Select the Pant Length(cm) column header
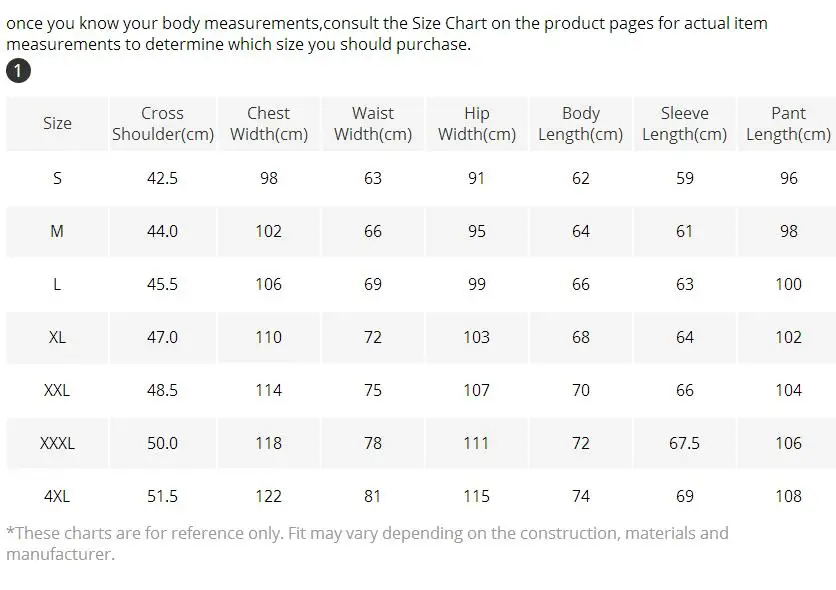This screenshot has height=590, width=836. click(x=788, y=124)
